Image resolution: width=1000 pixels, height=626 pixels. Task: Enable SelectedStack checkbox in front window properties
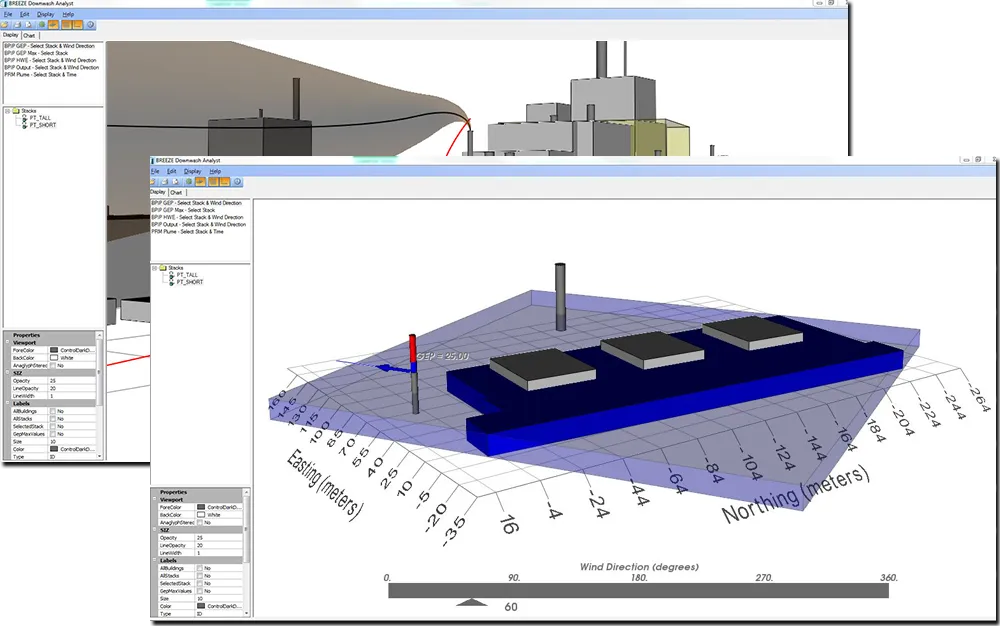coord(201,583)
